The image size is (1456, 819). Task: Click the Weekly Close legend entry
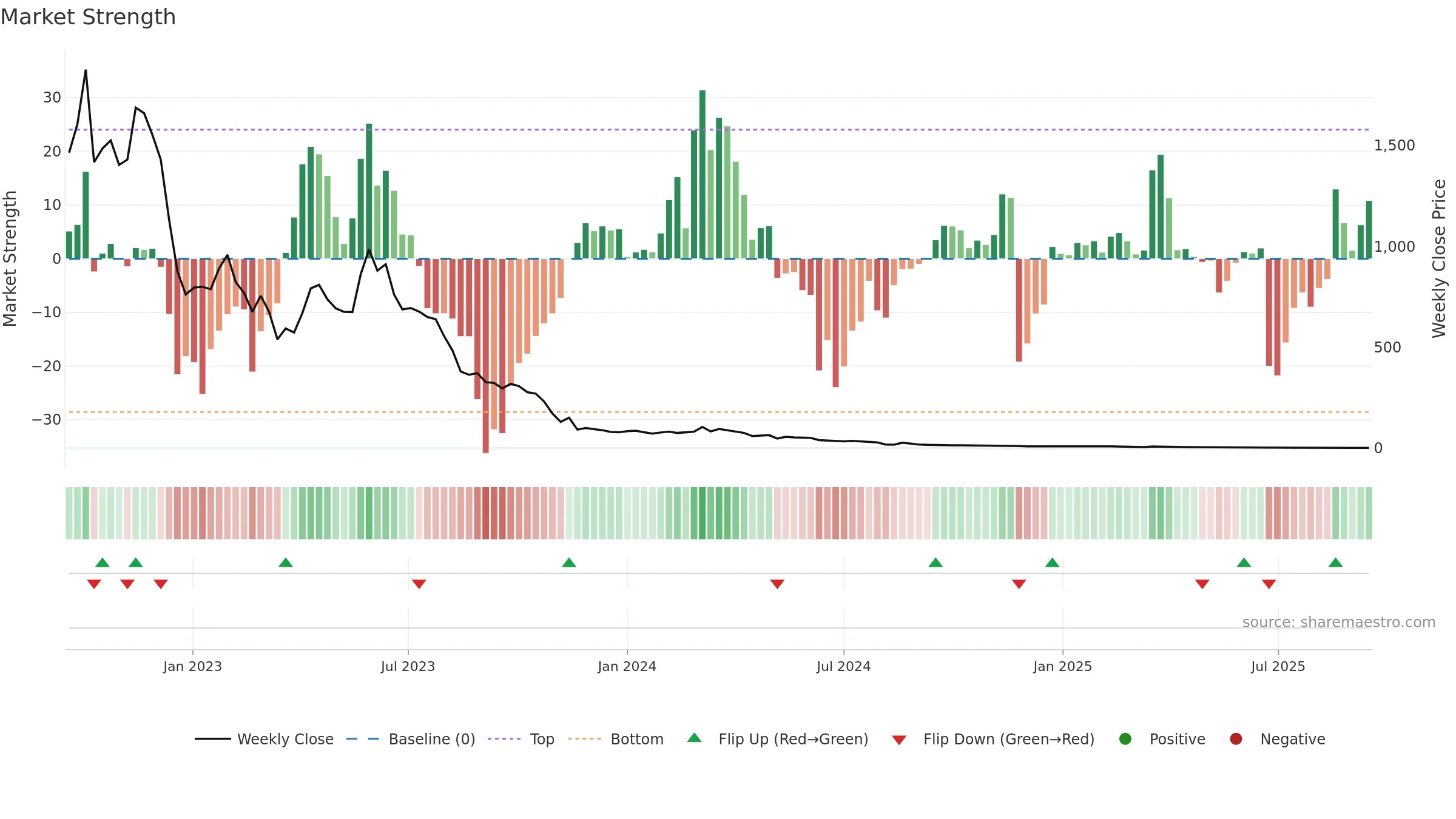tap(264, 739)
